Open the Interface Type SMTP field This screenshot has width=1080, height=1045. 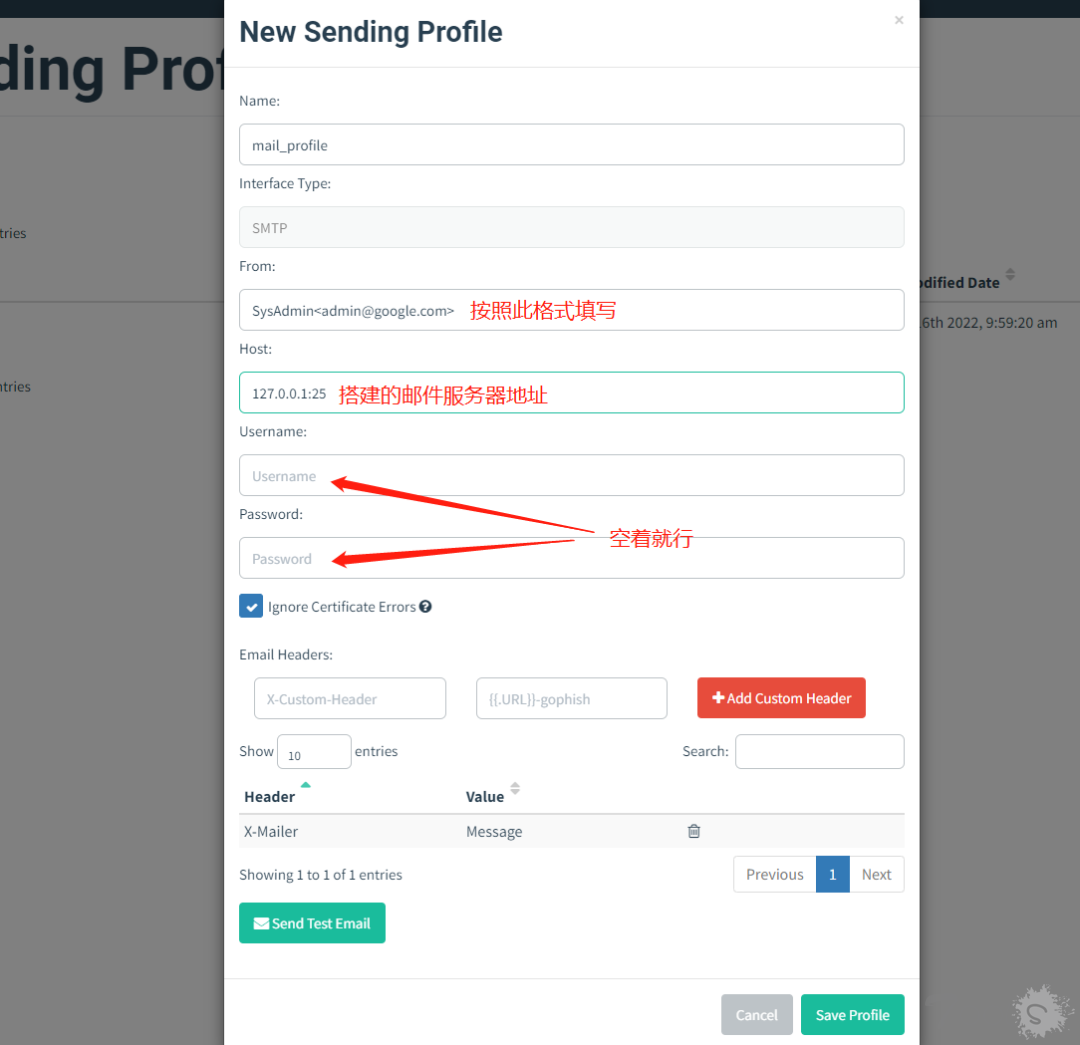(x=572, y=227)
